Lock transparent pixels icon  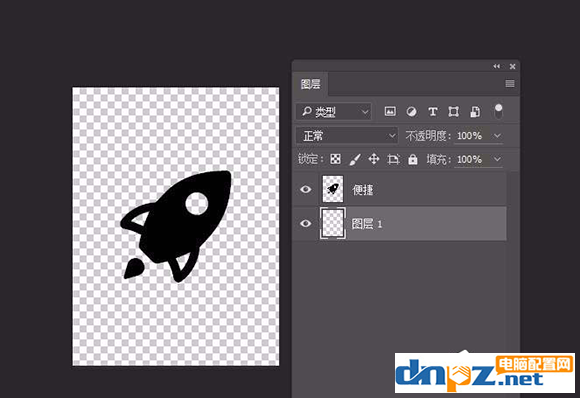335,159
